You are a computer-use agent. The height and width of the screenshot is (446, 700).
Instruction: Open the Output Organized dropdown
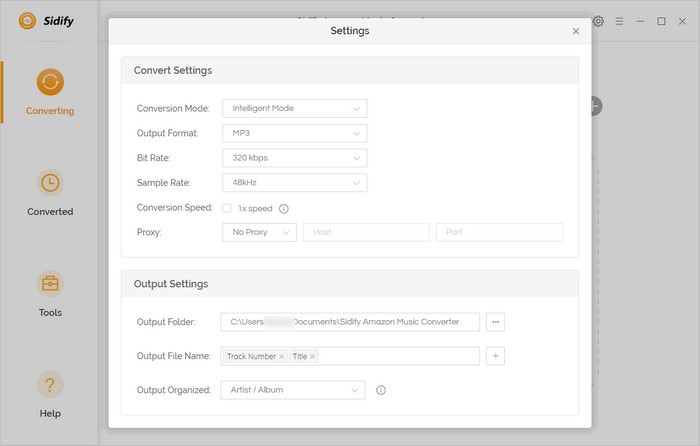pos(293,390)
